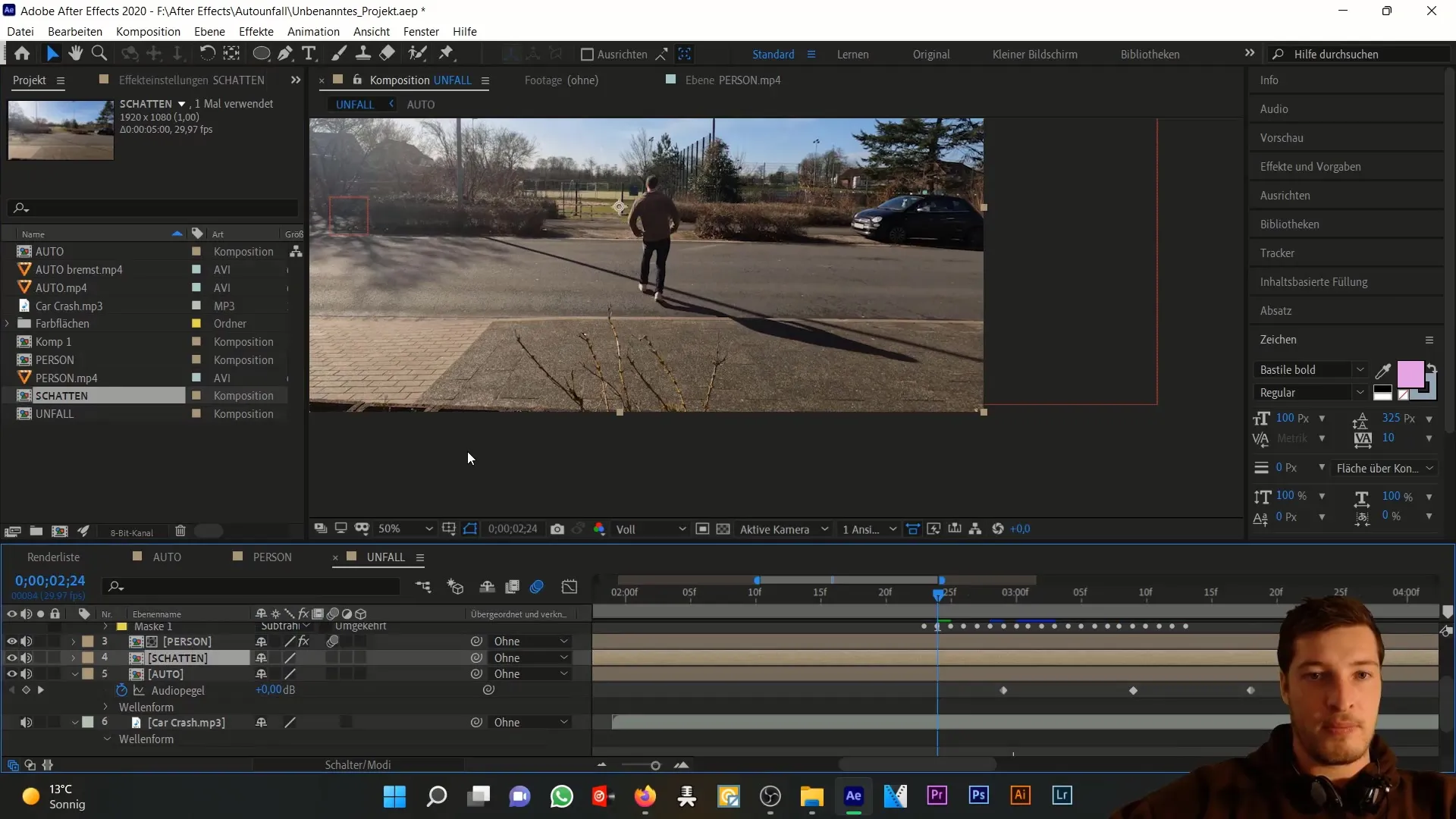Click the Tracker panel button
Screen dimensions: 1456x819
[x=1277, y=252]
